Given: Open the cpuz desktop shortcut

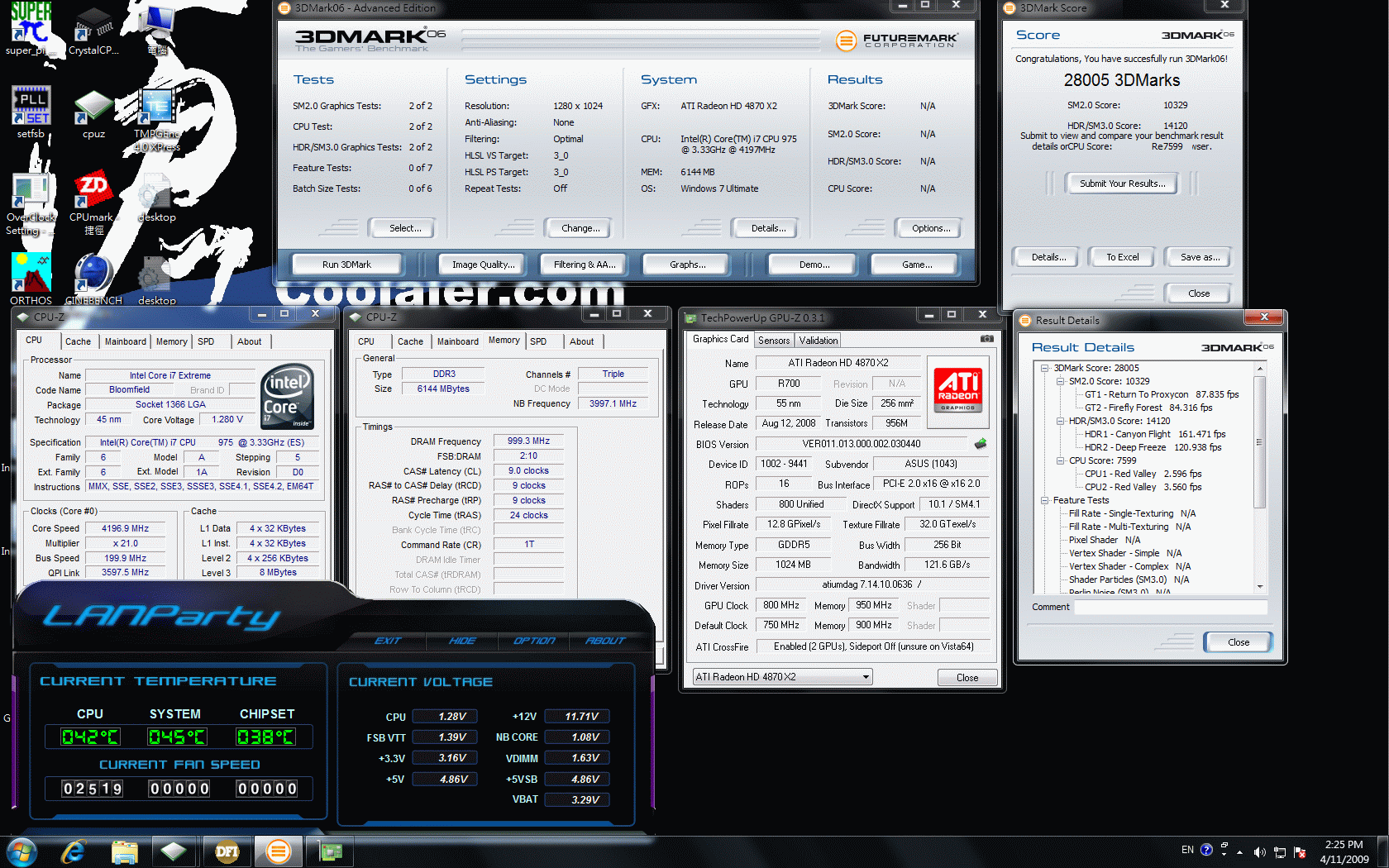Looking at the screenshot, I should pyautogui.click(x=93, y=112).
